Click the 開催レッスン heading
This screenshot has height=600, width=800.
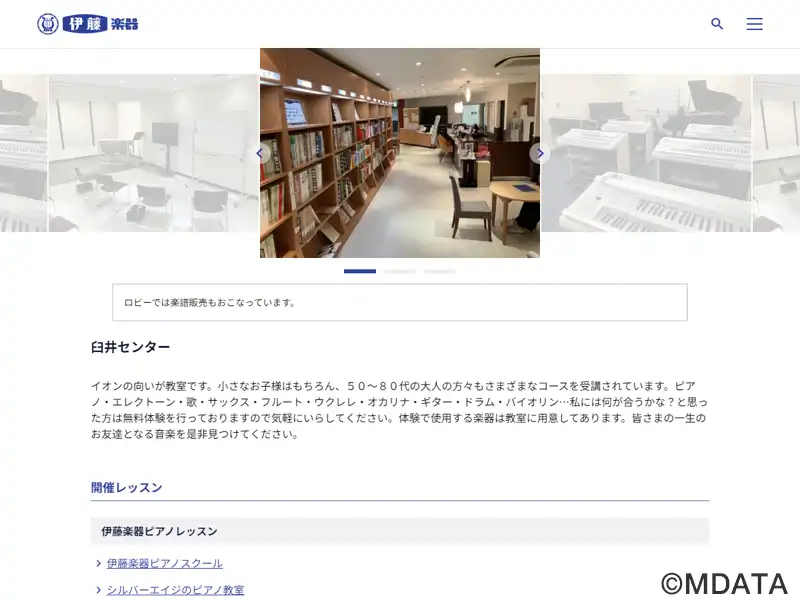click(x=127, y=487)
